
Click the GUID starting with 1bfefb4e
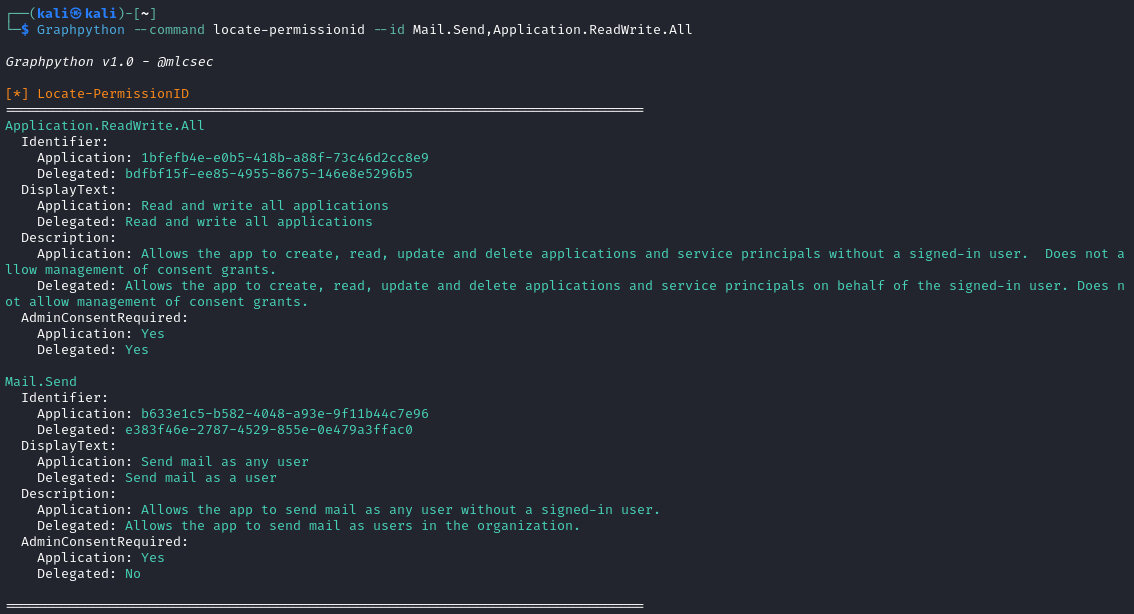pos(284,158)
